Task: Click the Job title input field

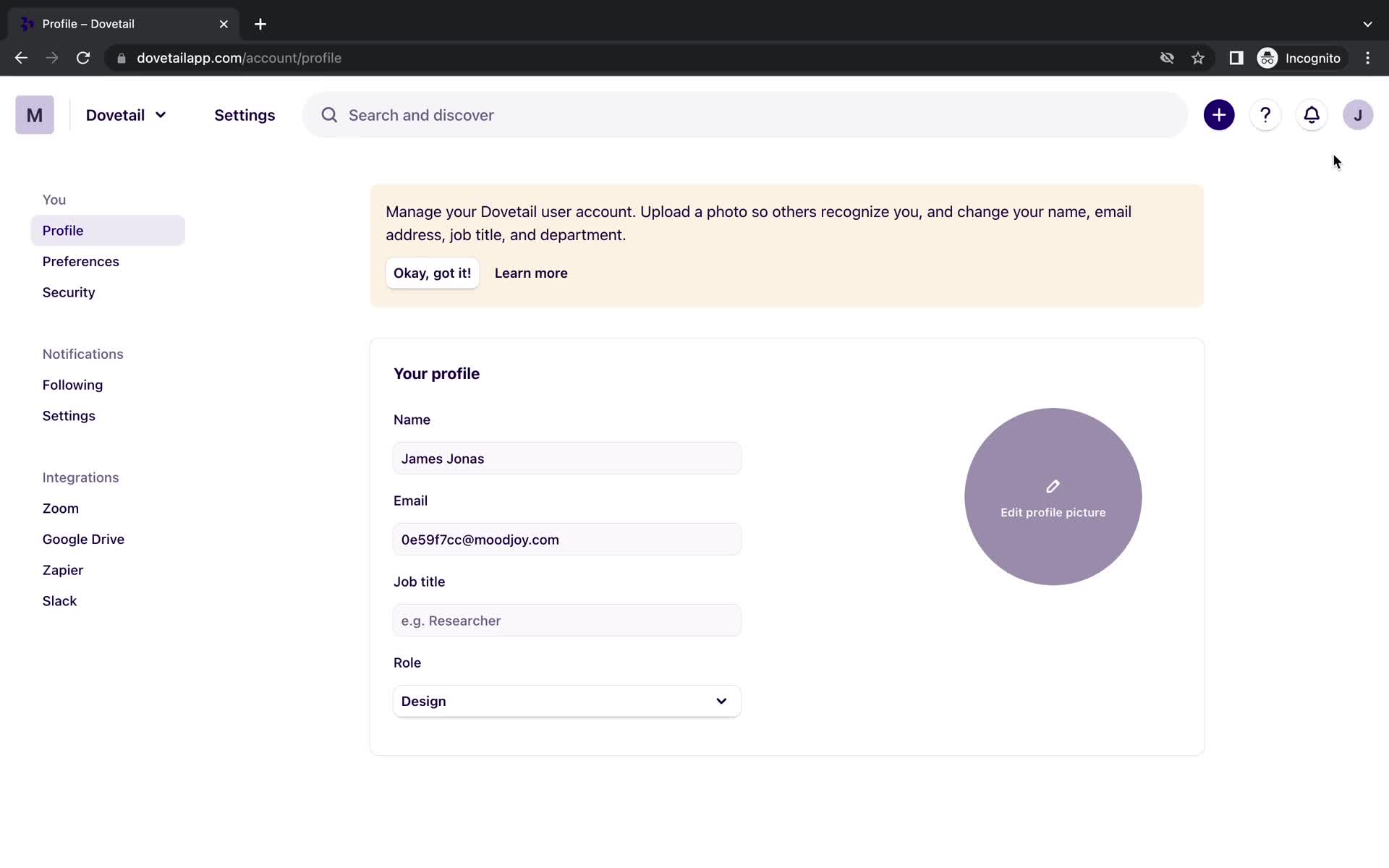Action: point(567,620)
